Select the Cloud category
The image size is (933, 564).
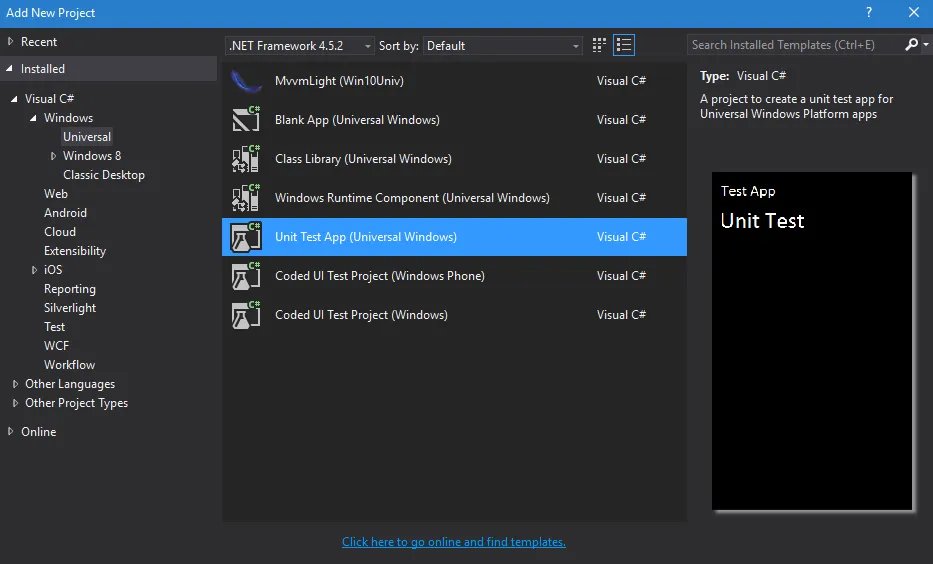tap(60, 232)
